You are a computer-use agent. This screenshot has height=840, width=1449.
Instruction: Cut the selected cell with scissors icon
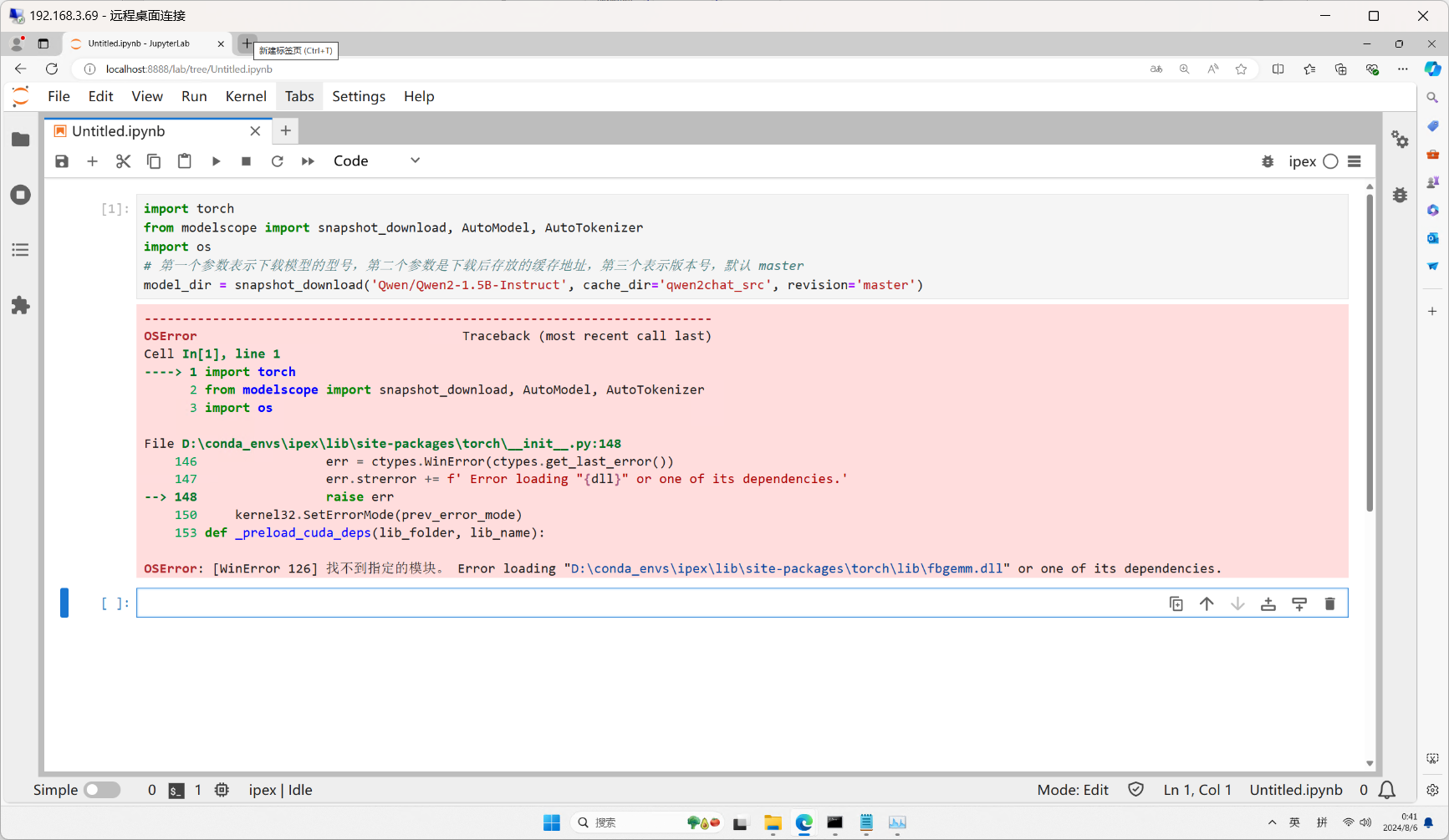coord(123,161)
